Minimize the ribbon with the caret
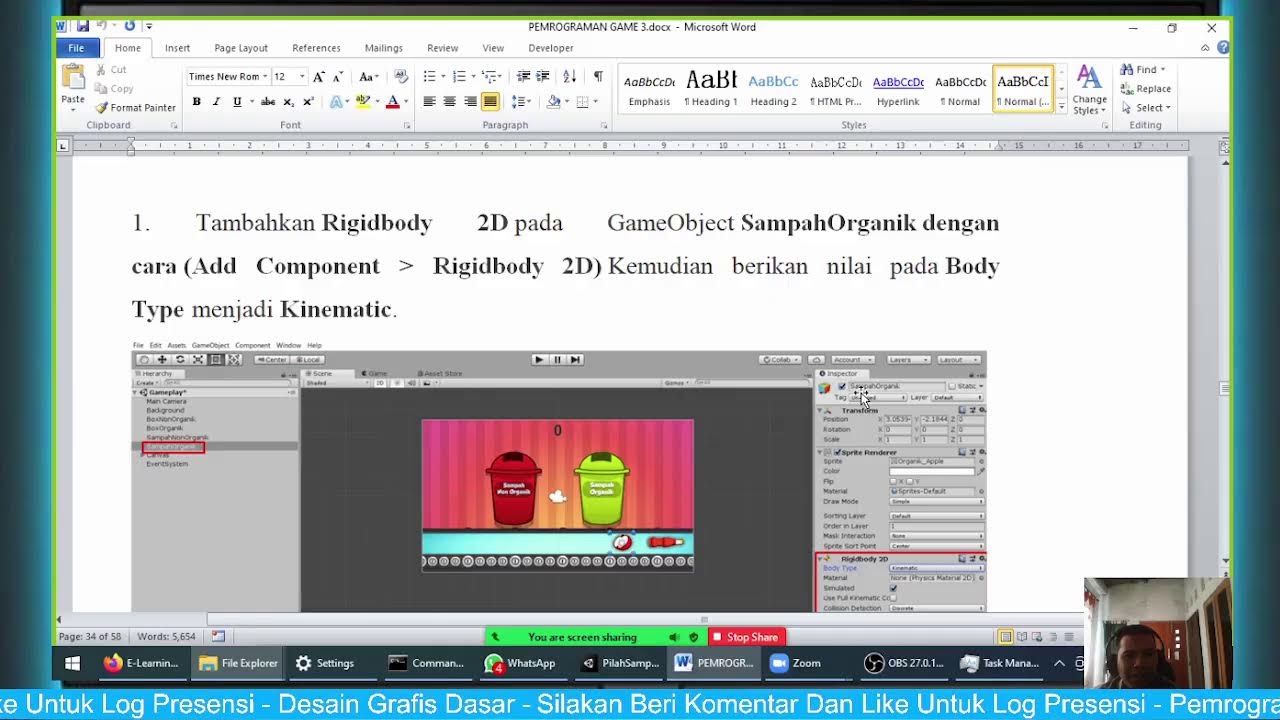The width and height of the screenshot is (1280, 720). pos(1205,48)
